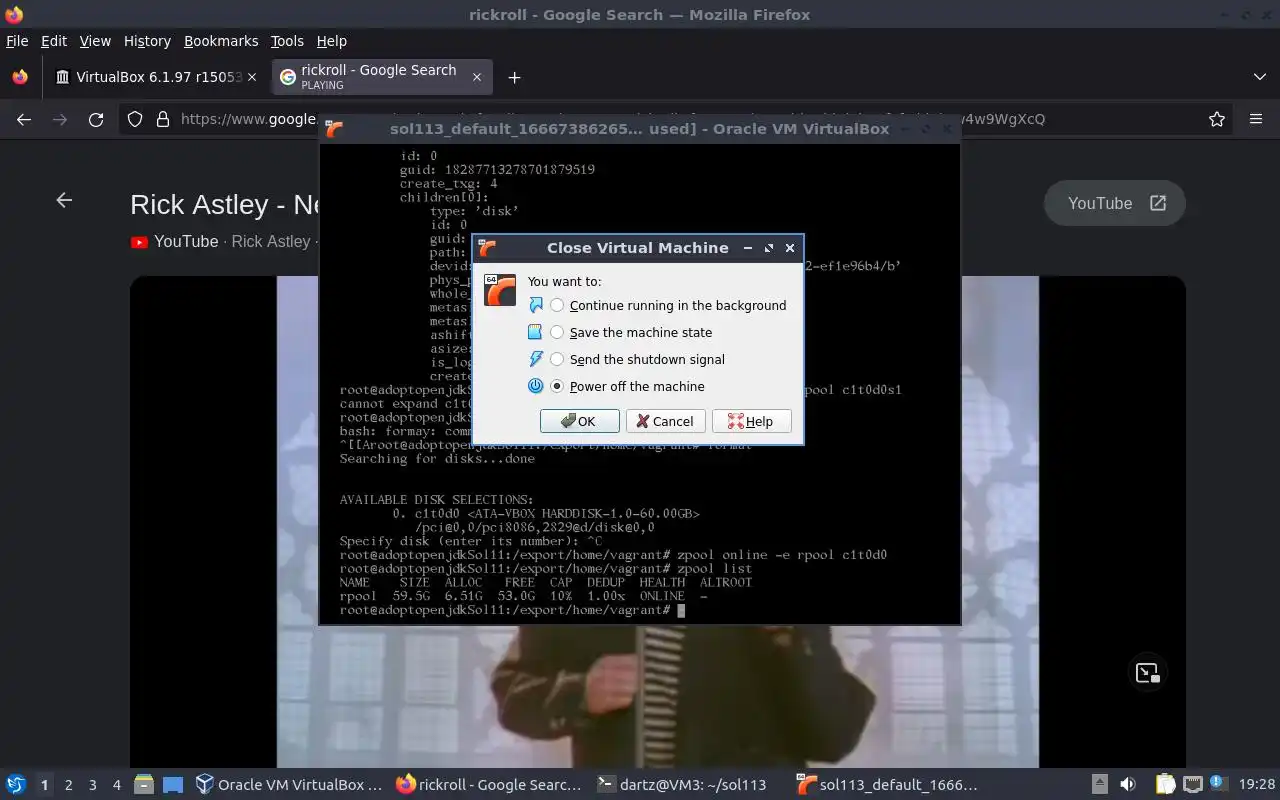Open Firefox hamburger application menu
This screenshot has height=800, width=1280.
click(1256, 119)
